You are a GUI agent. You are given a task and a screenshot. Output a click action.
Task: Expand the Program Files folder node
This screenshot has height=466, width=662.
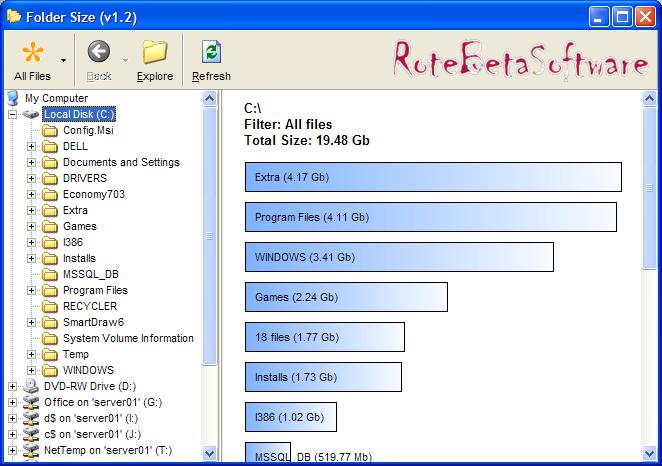coord(31,290)
